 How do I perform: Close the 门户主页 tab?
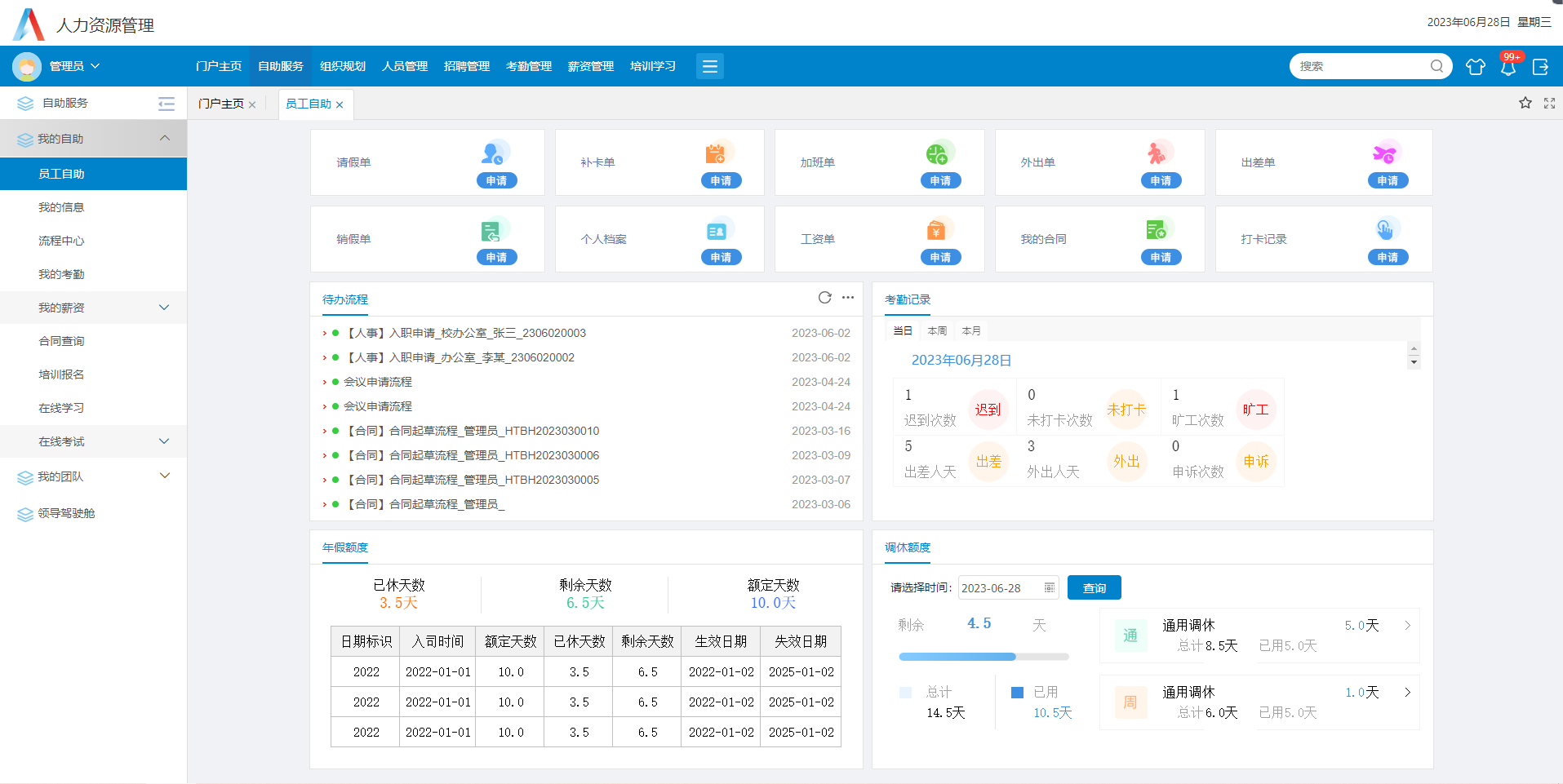pyautogui.click(x=252, y=104)
